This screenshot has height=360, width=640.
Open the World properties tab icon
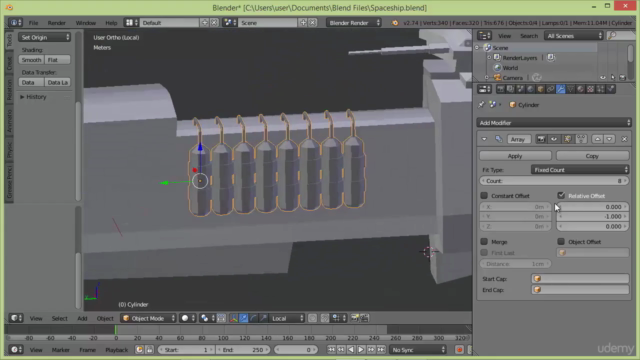click(x=530, y=89)
